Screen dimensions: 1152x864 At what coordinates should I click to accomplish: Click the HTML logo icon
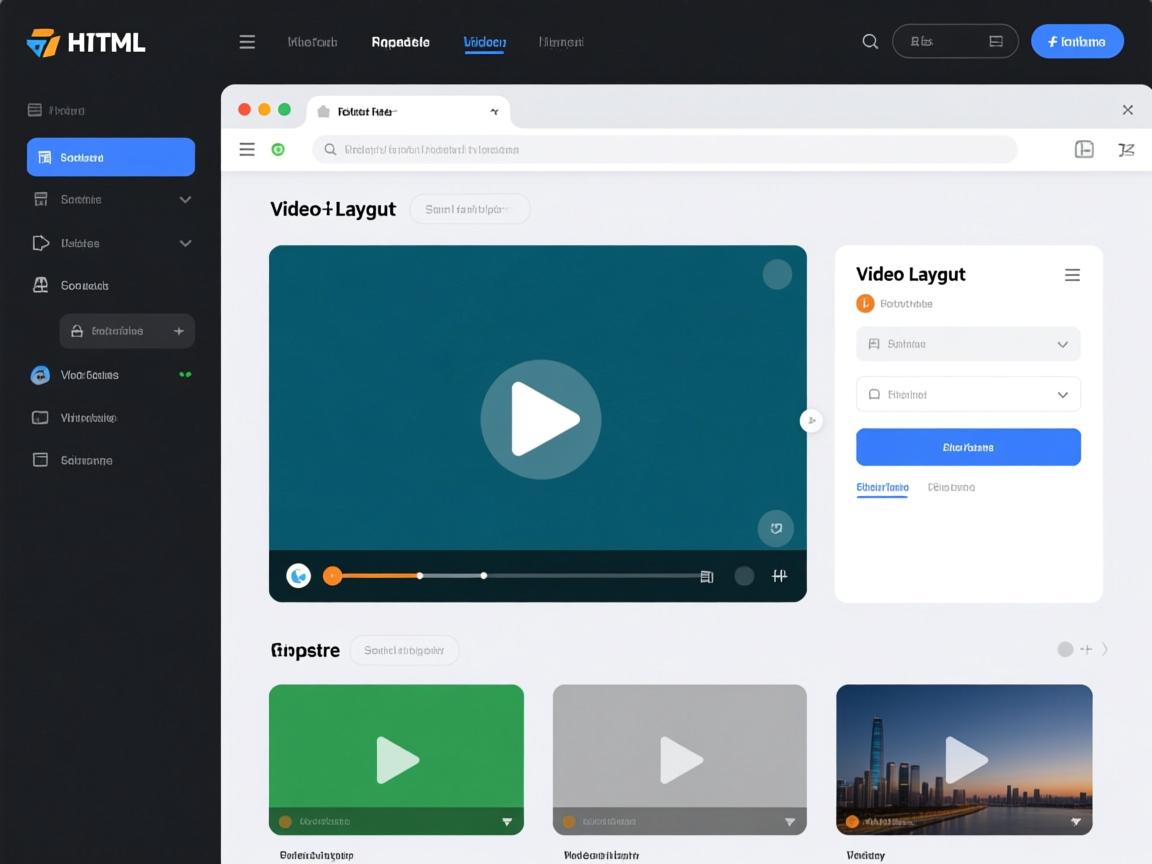coord(43,42)
